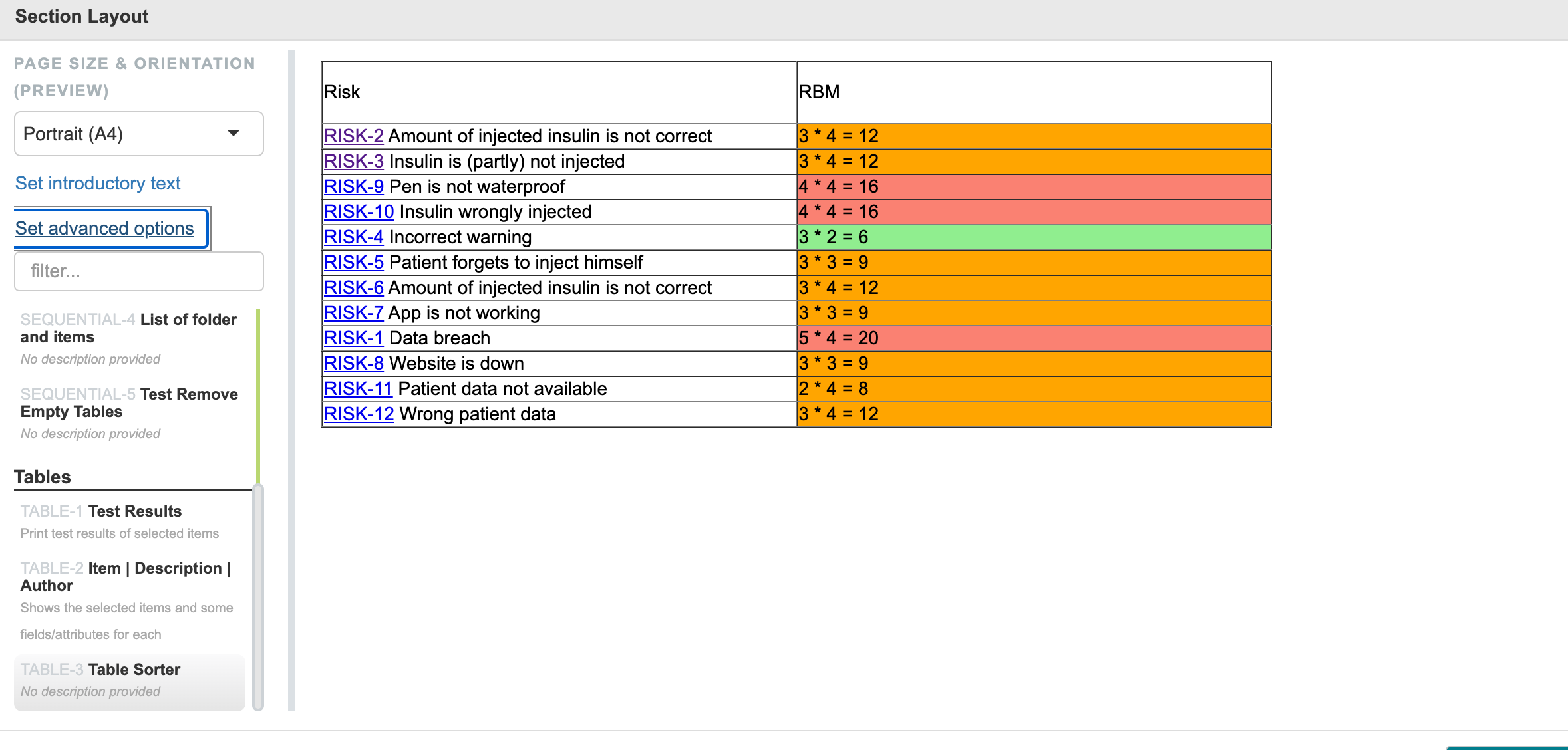Click the green RBM cell for RISK-4

pos(1033,237)
